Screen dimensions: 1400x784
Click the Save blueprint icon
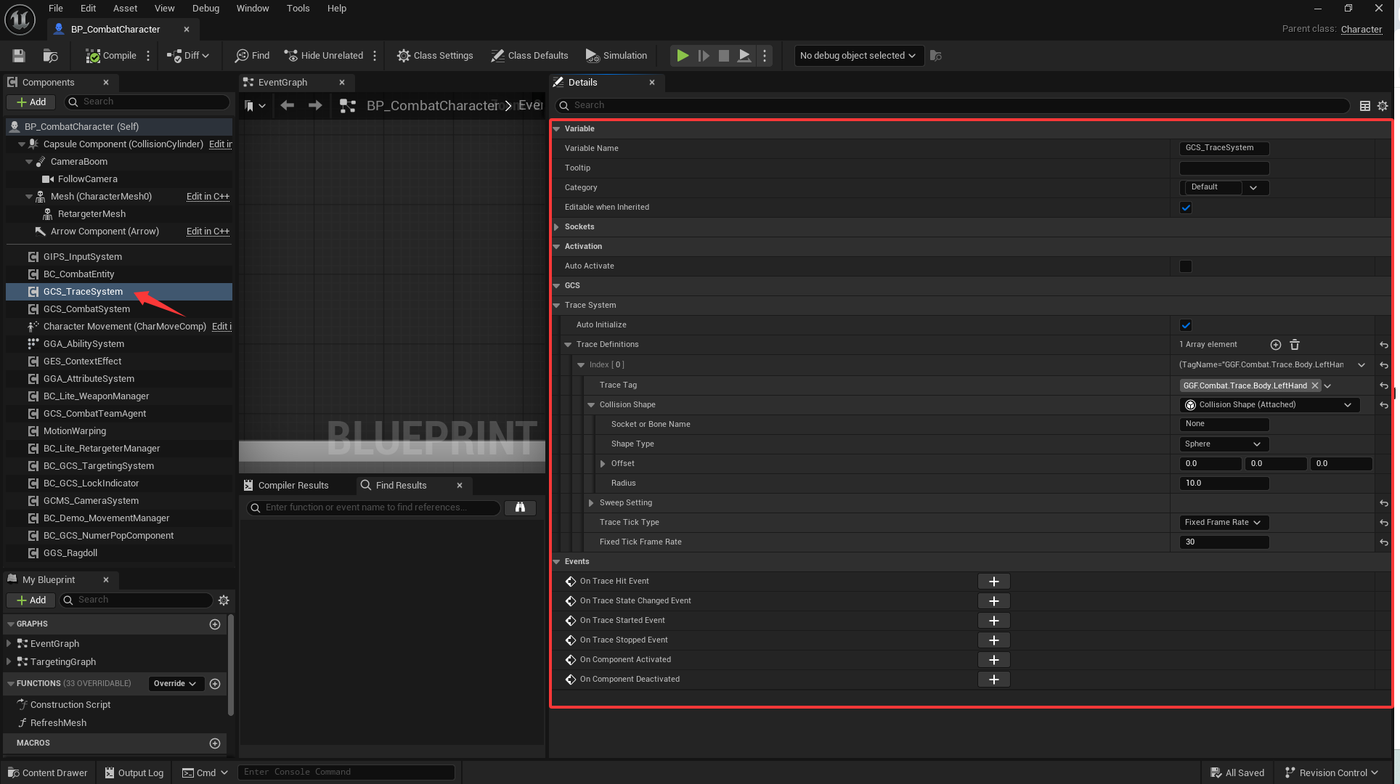(x=18, y=56)
